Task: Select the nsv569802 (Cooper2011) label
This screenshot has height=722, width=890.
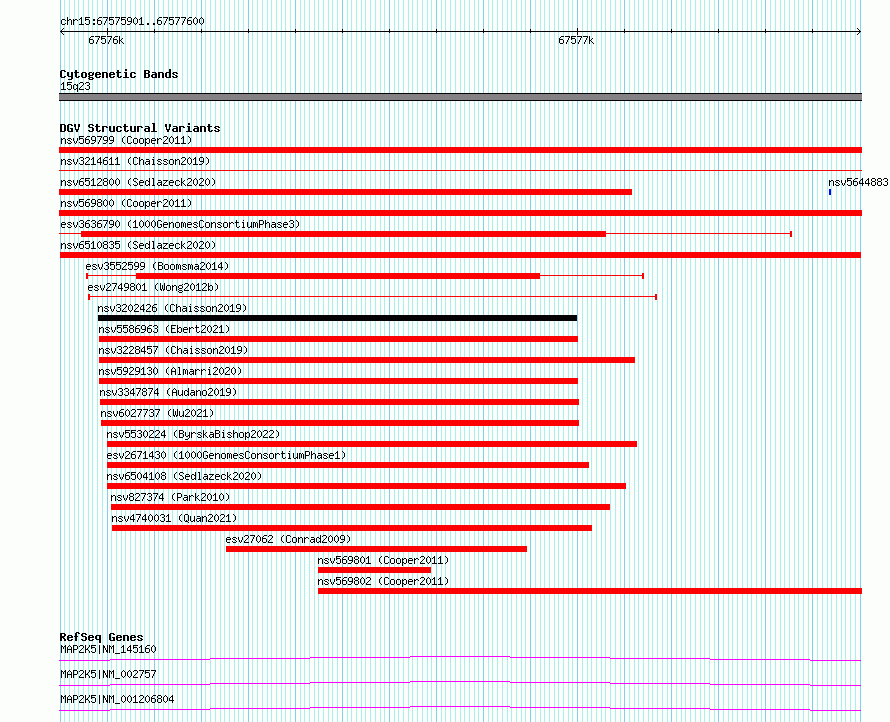Action: click(383, 581)
